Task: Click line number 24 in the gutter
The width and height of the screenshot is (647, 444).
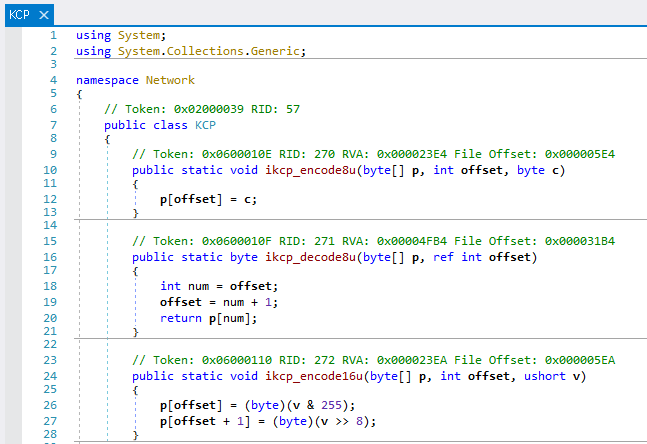Action: pyautogui.click(x=50, y=376)
